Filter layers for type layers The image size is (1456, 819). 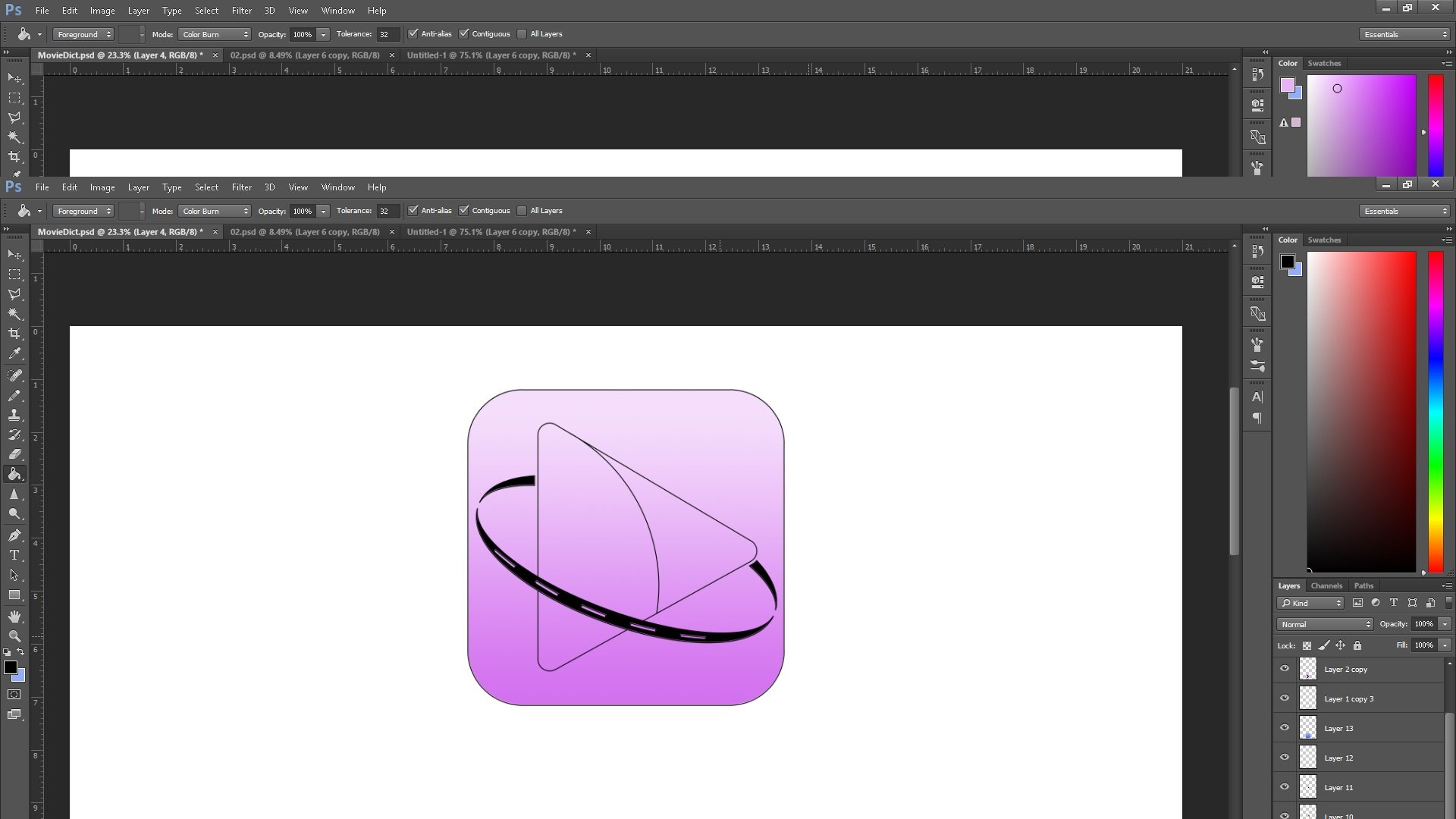pyautogui.click(x=1394, y=603)
